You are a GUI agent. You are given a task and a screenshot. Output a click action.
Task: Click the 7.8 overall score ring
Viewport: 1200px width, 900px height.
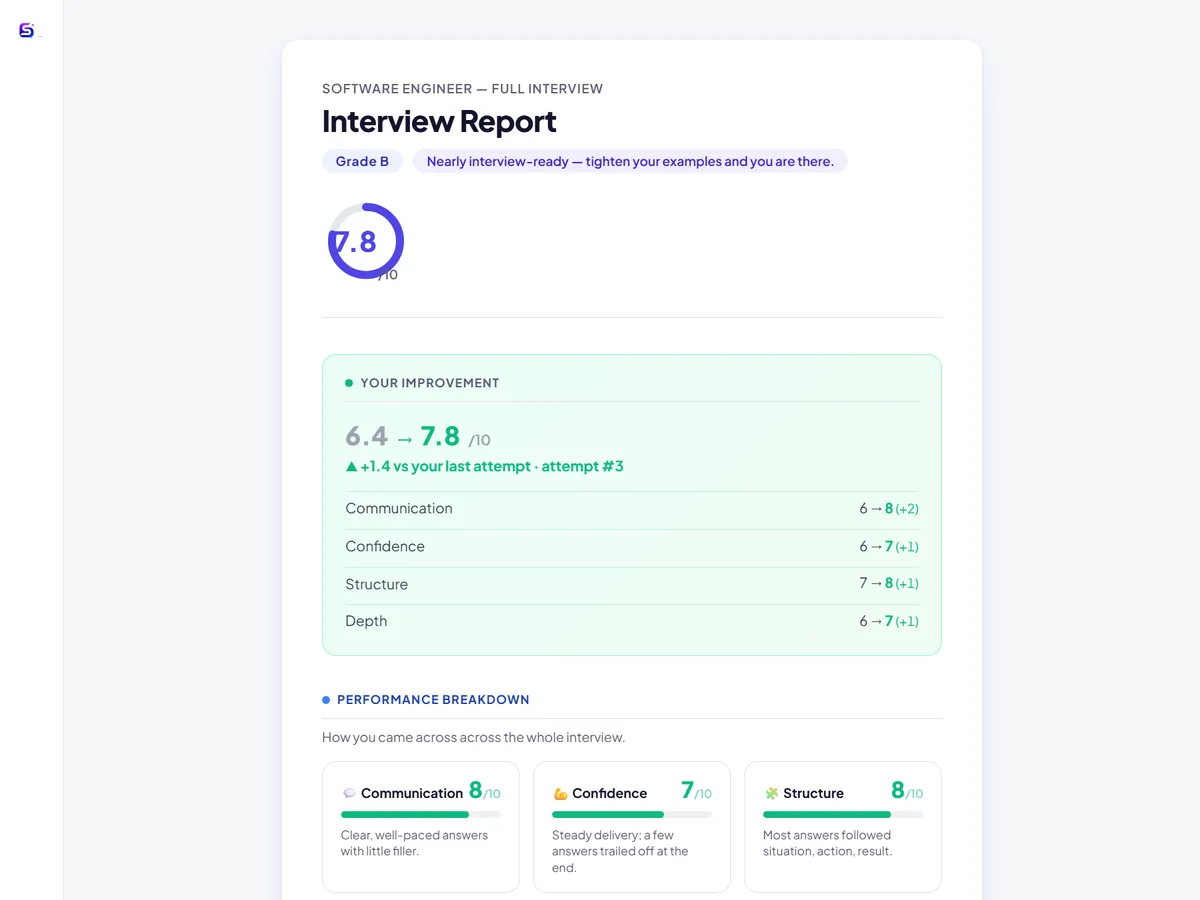[x=365, y=242]
